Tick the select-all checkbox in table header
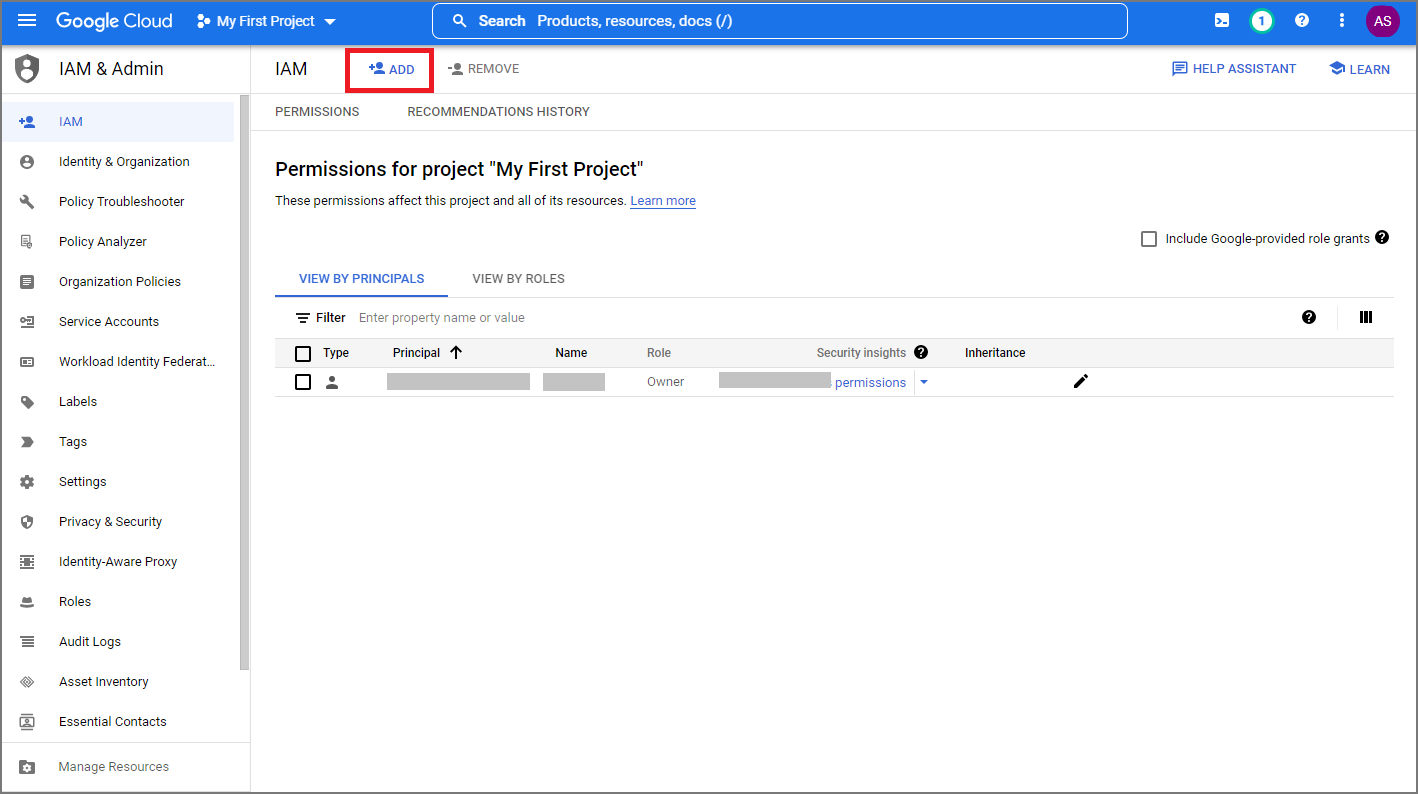The height and width of the screenshot is (794, 1418). pyautogui.click(x=303, y=353)
